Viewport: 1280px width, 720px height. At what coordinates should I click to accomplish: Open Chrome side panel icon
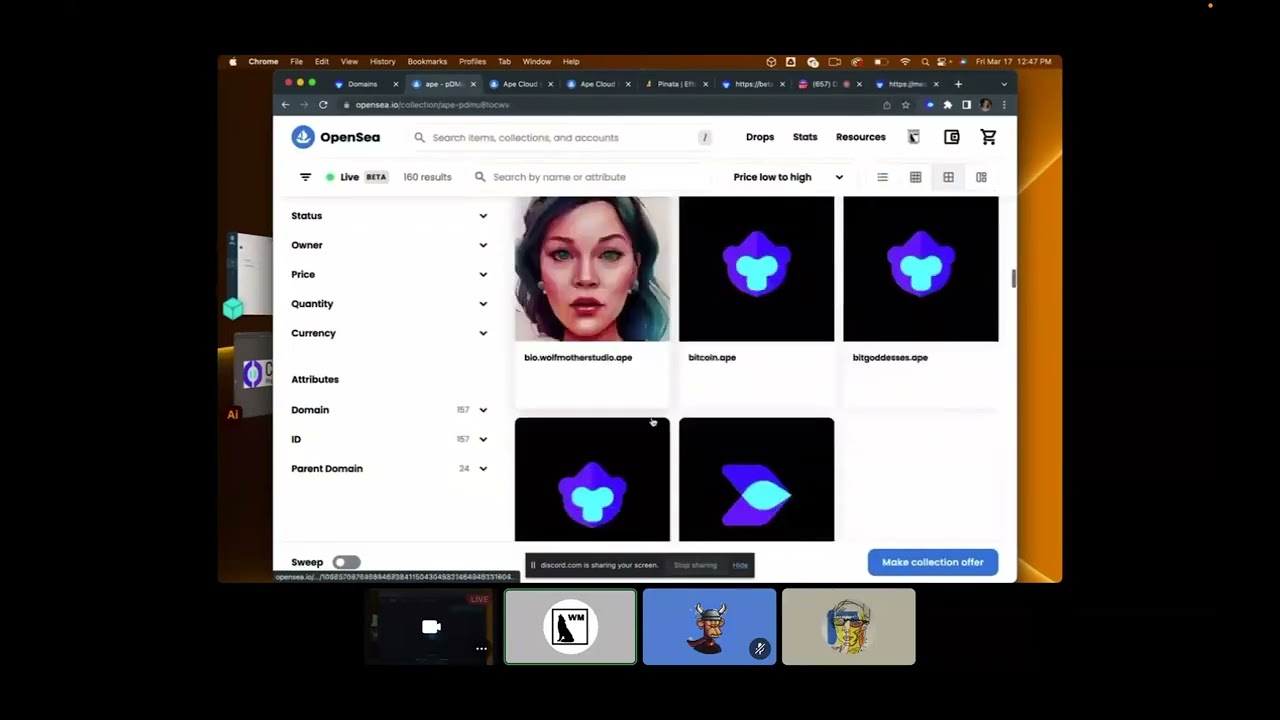coord(966,105)
